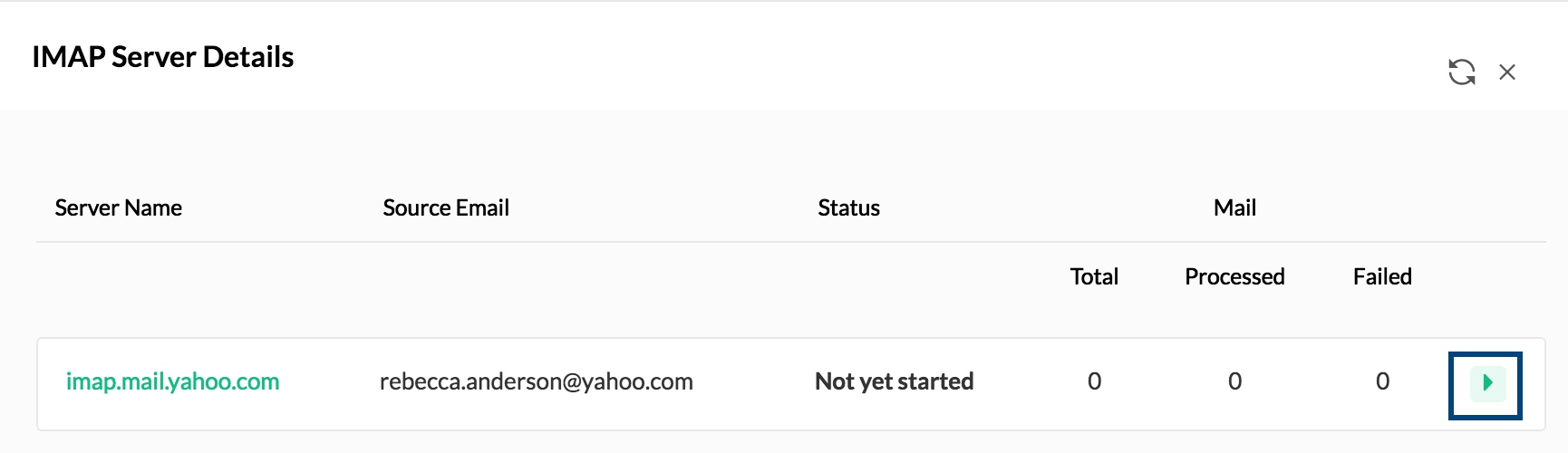Click the Total mail count value
Image resolution: width=1568 pixels, height=453 pixels.
[1094, 381]
